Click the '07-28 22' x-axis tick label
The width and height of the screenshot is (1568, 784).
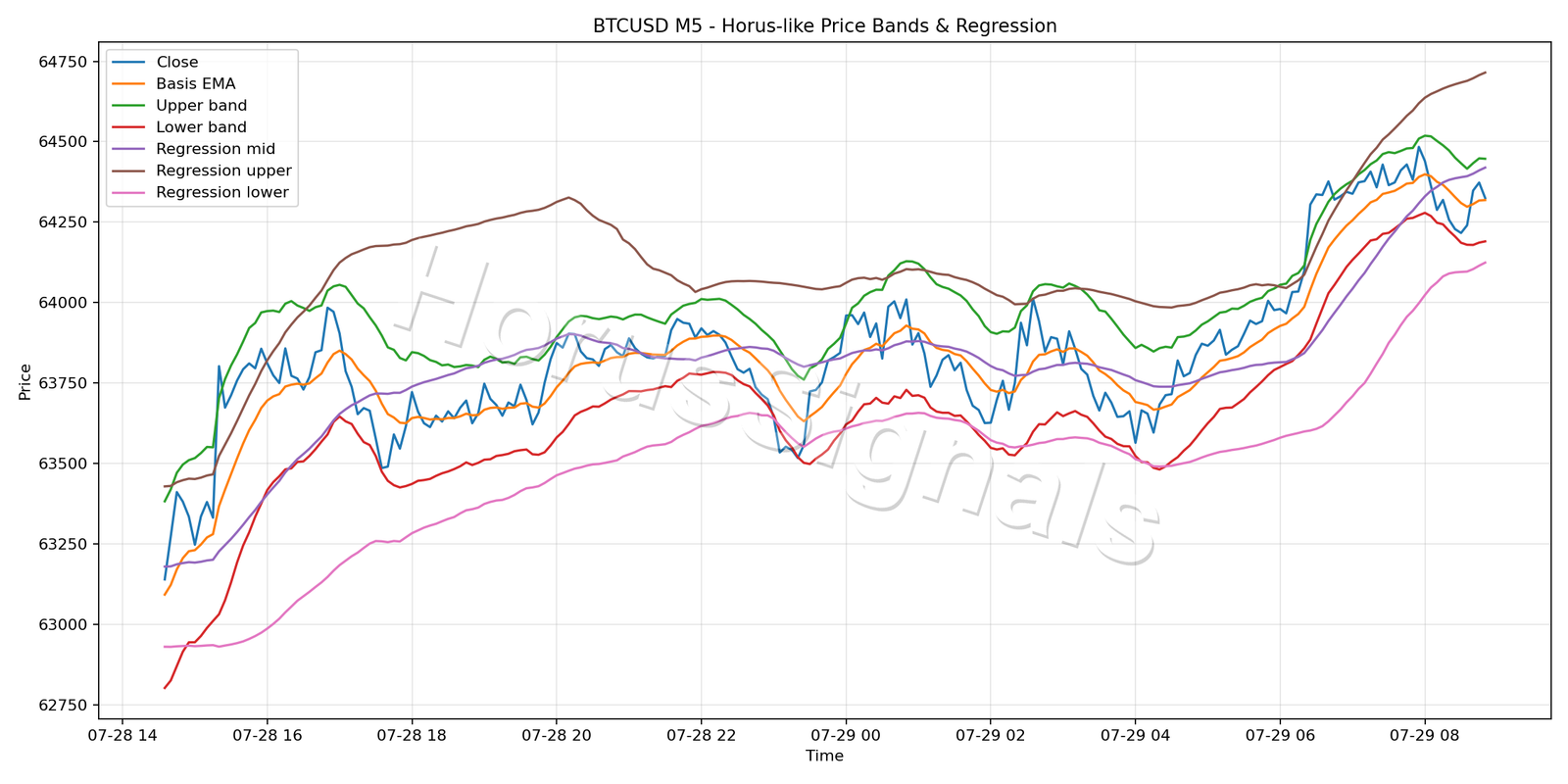click(701, 734)
